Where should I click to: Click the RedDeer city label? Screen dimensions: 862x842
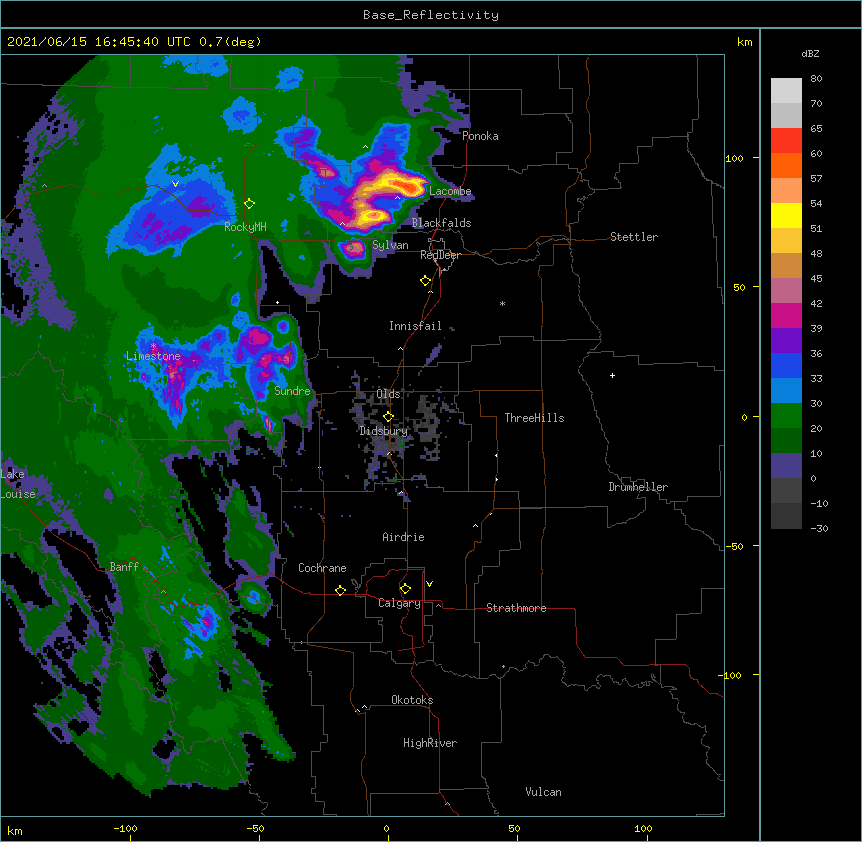[x=440, y=255]
